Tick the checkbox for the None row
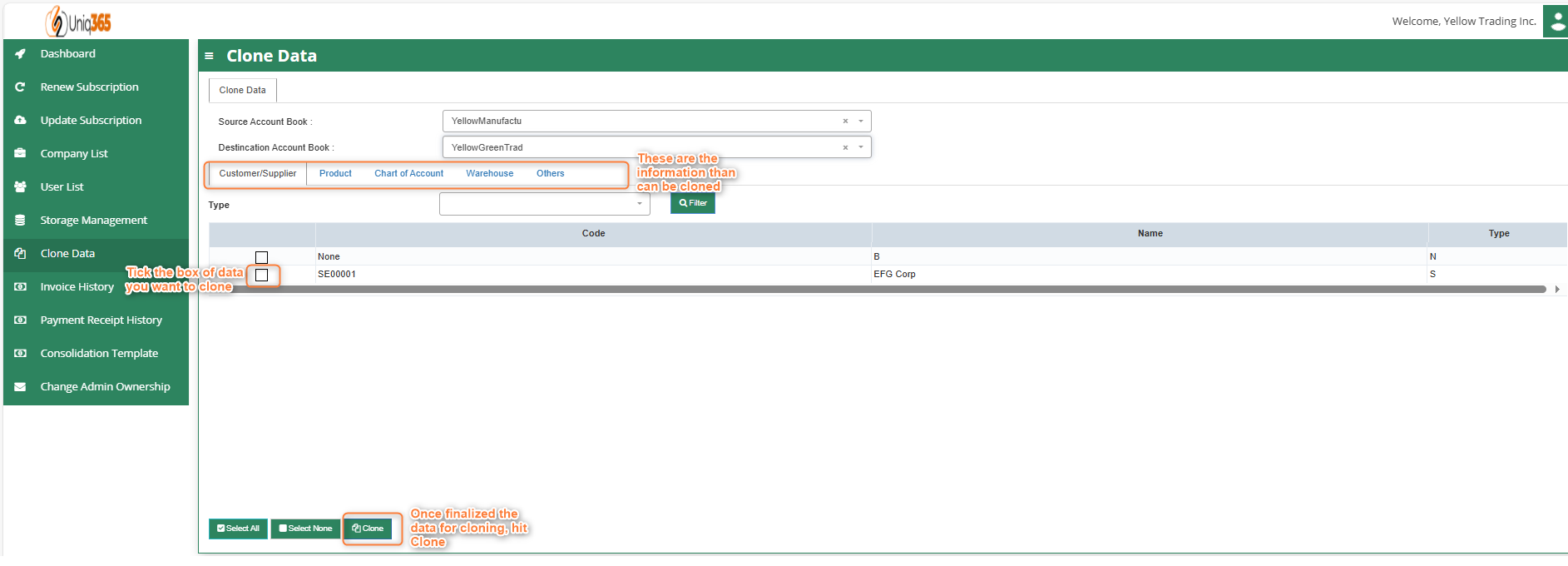Image resolution: width=1568 pixels, height=566 pixels. (x=262, y=258)
